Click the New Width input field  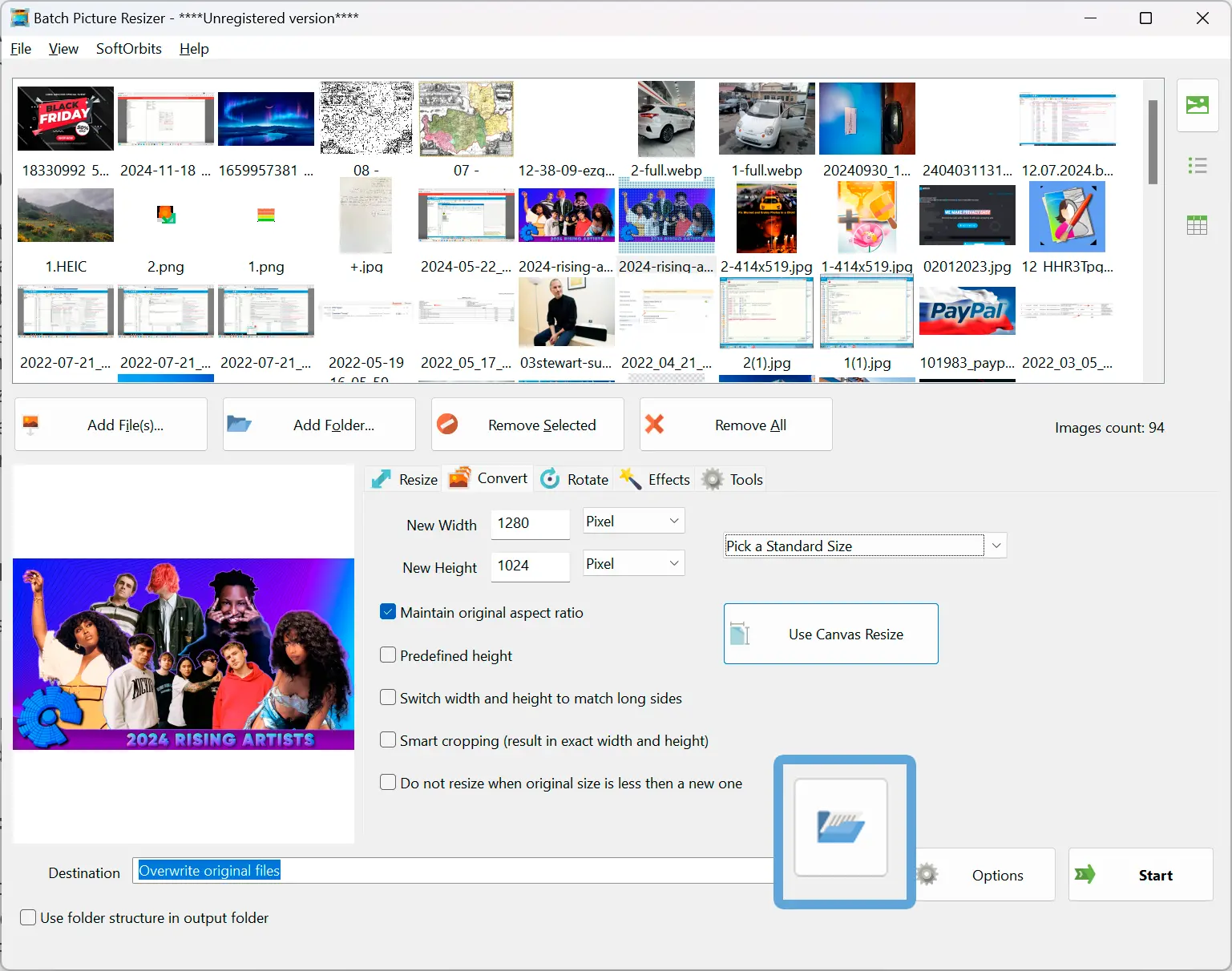click(530, 523)
